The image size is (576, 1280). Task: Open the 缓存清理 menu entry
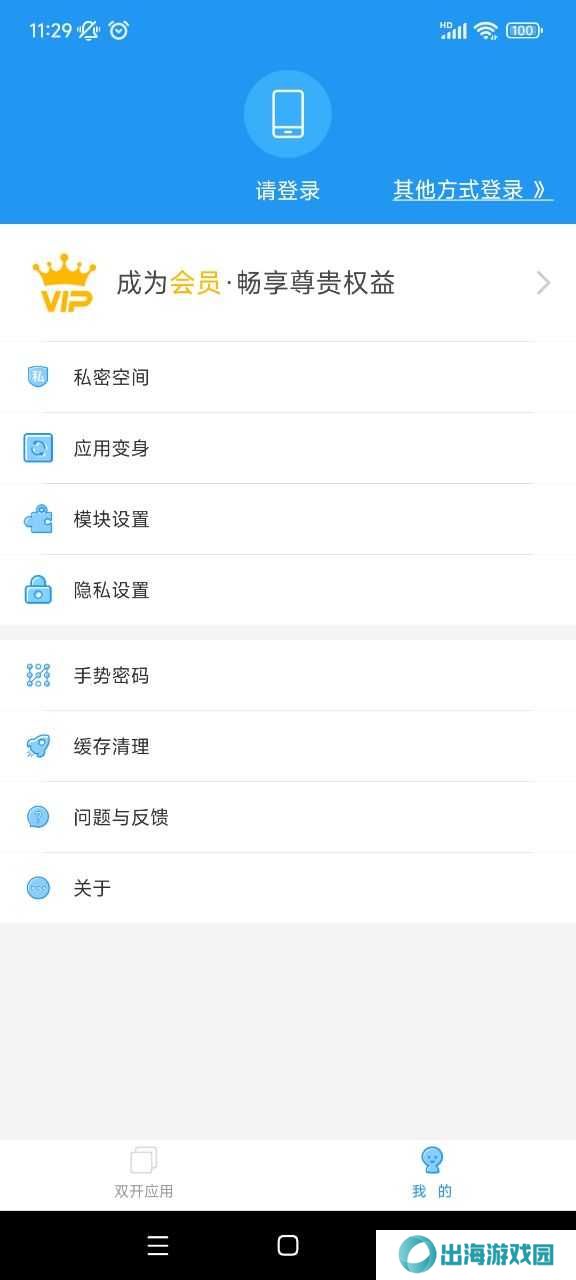click(x=288, y=746)
